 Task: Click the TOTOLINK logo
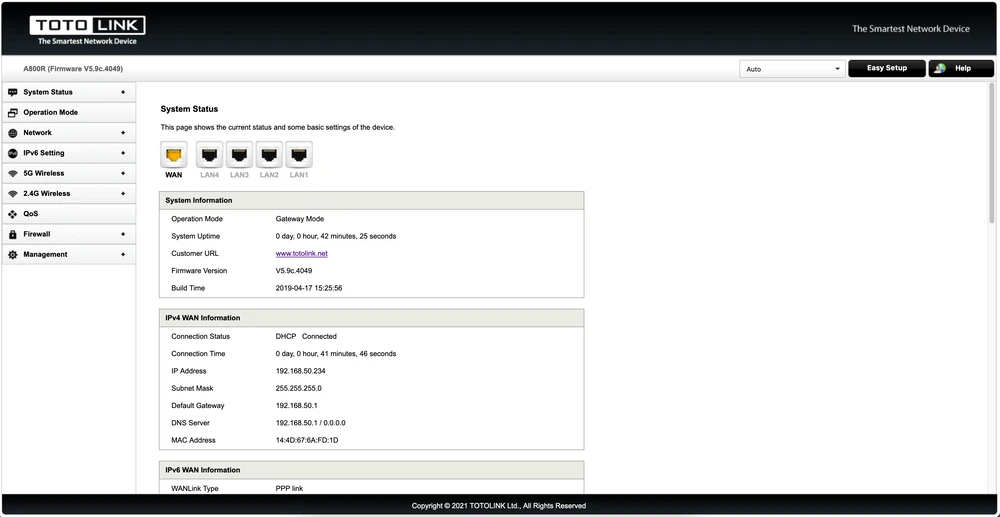coord(87,31)
